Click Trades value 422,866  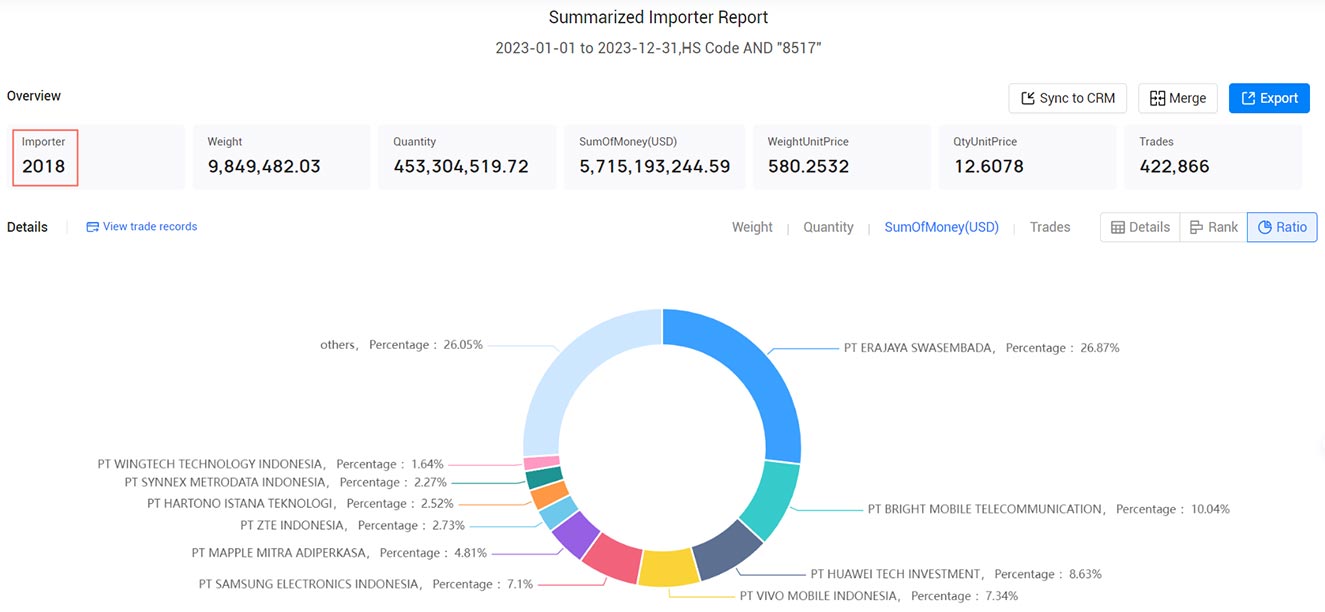pyautogui.click(x=1174, y=166)
